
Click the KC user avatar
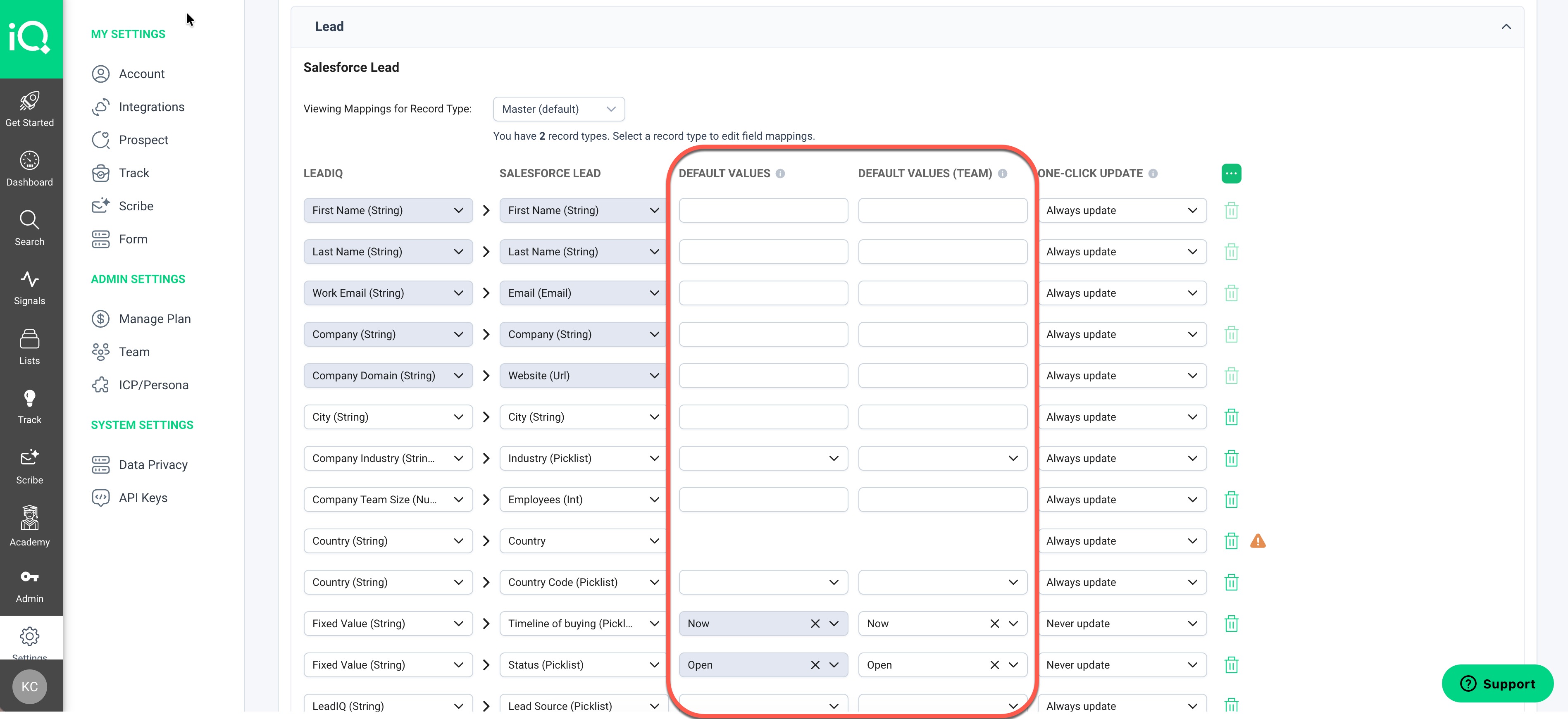(29, 687)
